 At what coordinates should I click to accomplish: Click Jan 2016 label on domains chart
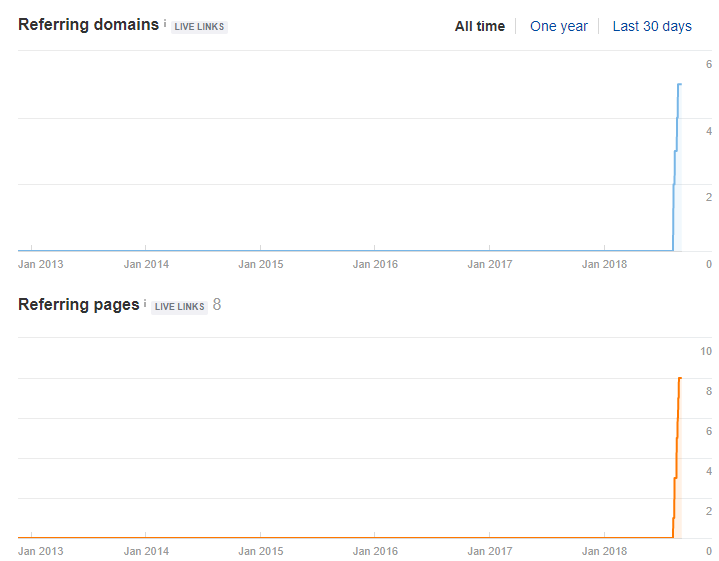[375, 264]
